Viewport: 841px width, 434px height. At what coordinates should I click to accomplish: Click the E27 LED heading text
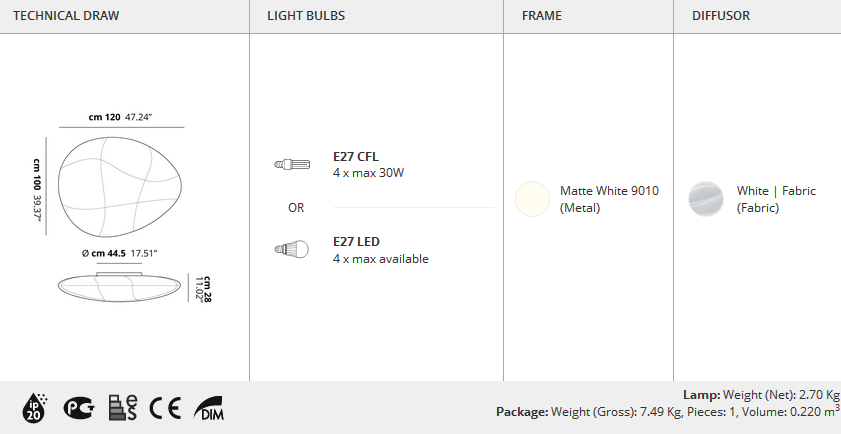pos(356,242)
